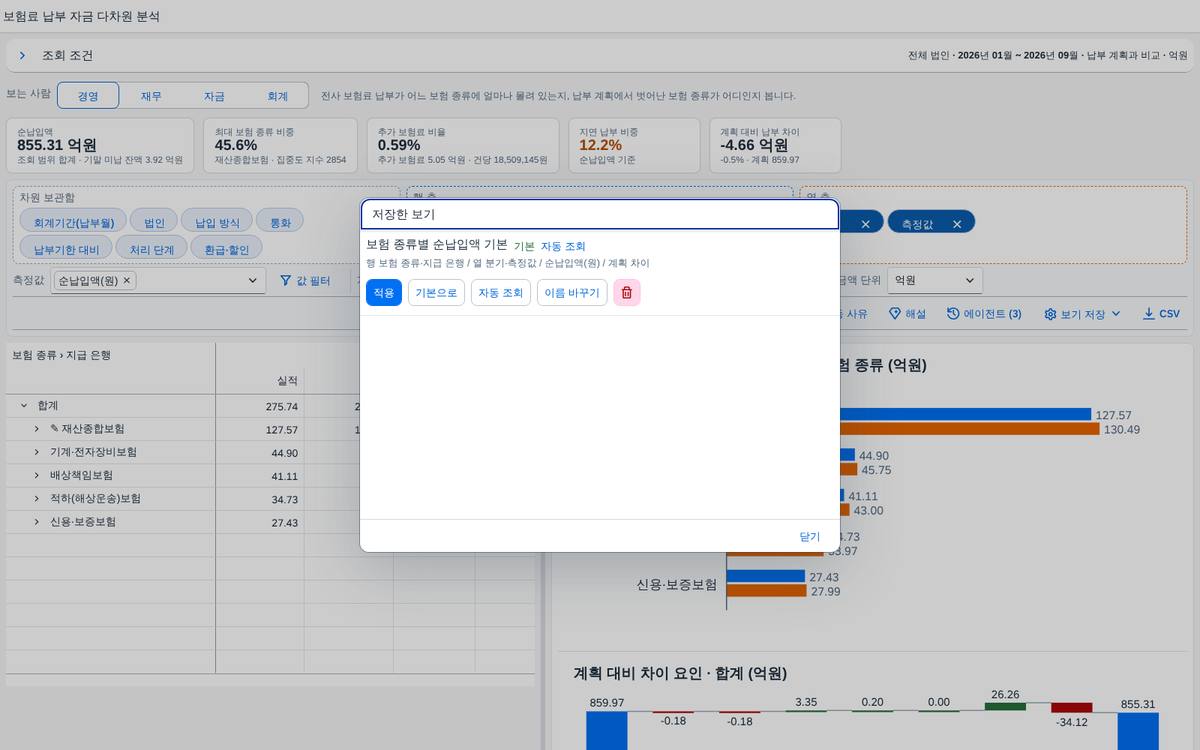This screenshot has height=750, width=1200.
Task: Select the 처리 단계 dimension chip
Action: (152, 248)
